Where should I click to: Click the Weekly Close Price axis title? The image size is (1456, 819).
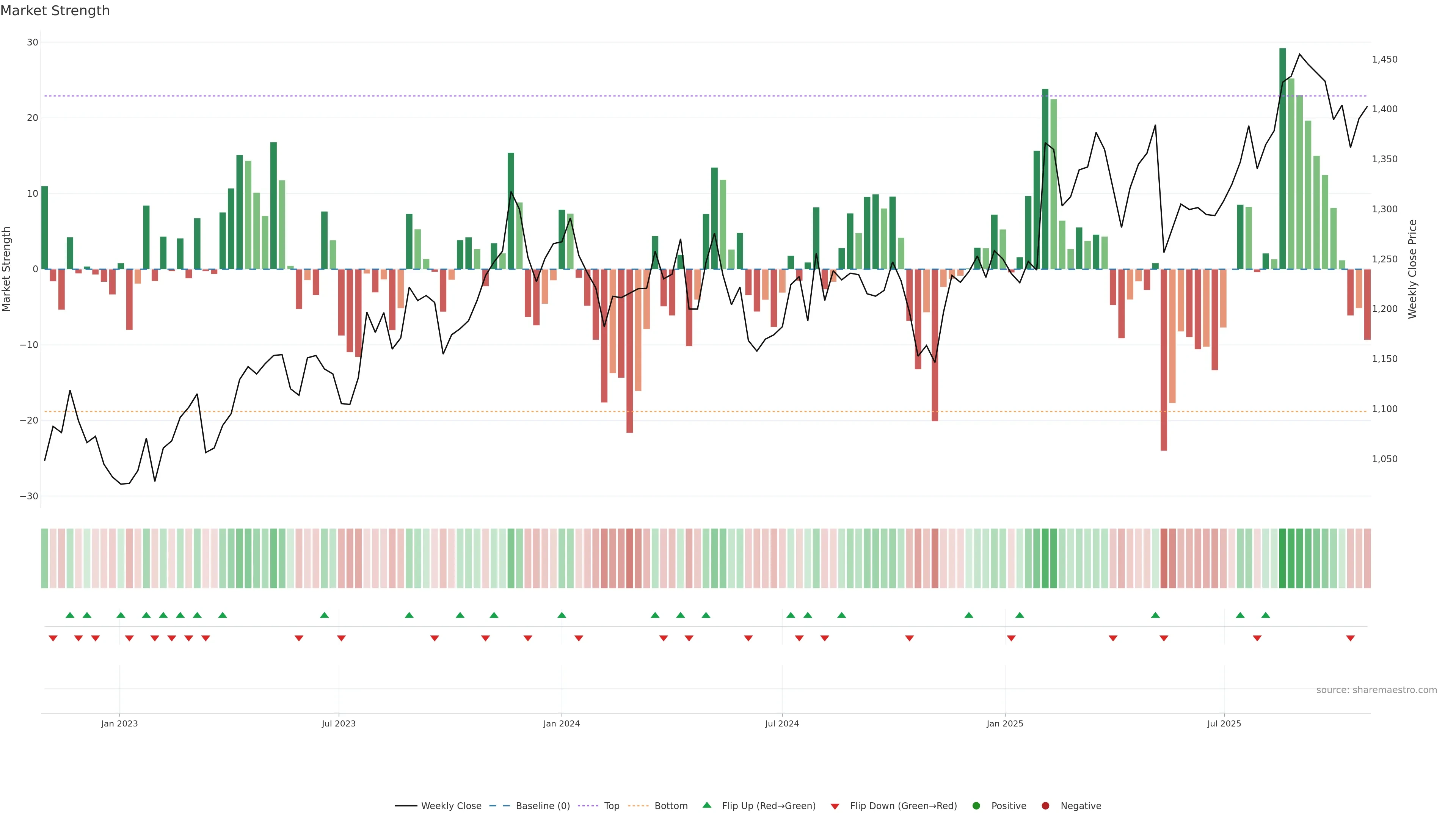point(1412,269)
